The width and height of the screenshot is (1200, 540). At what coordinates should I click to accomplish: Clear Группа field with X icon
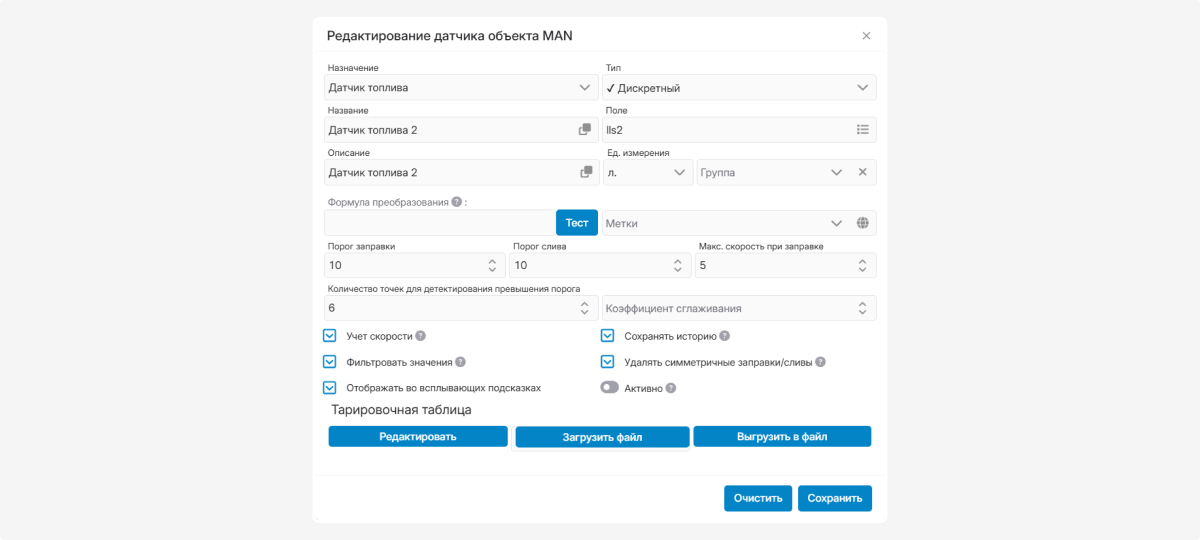863,173
